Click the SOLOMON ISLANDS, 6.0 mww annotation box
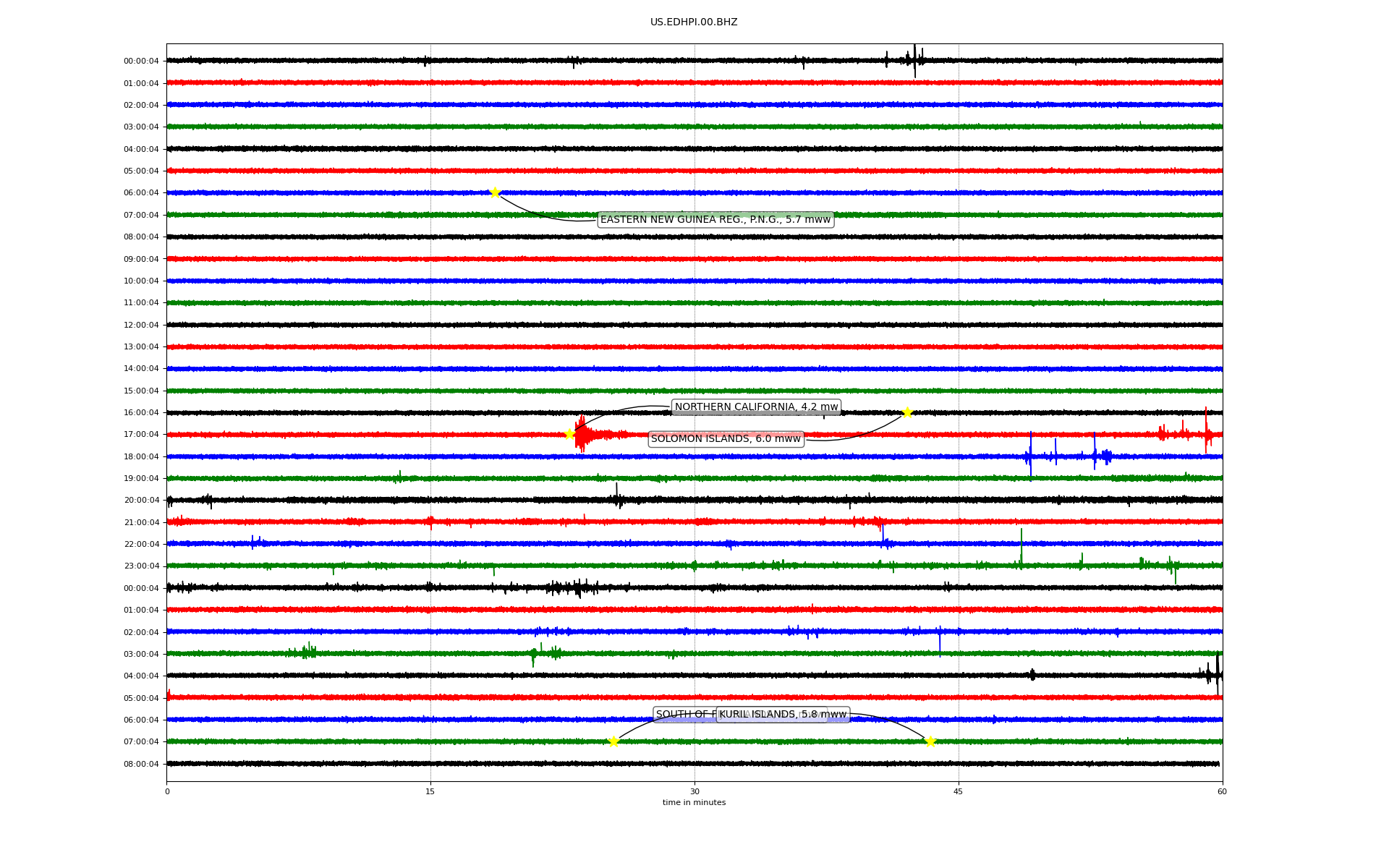The width and height of the screenshot is (1389, 868). [726, 439]
